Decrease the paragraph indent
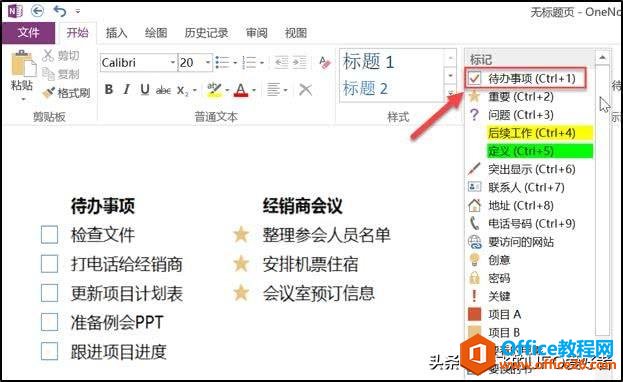 coord(281,62)
